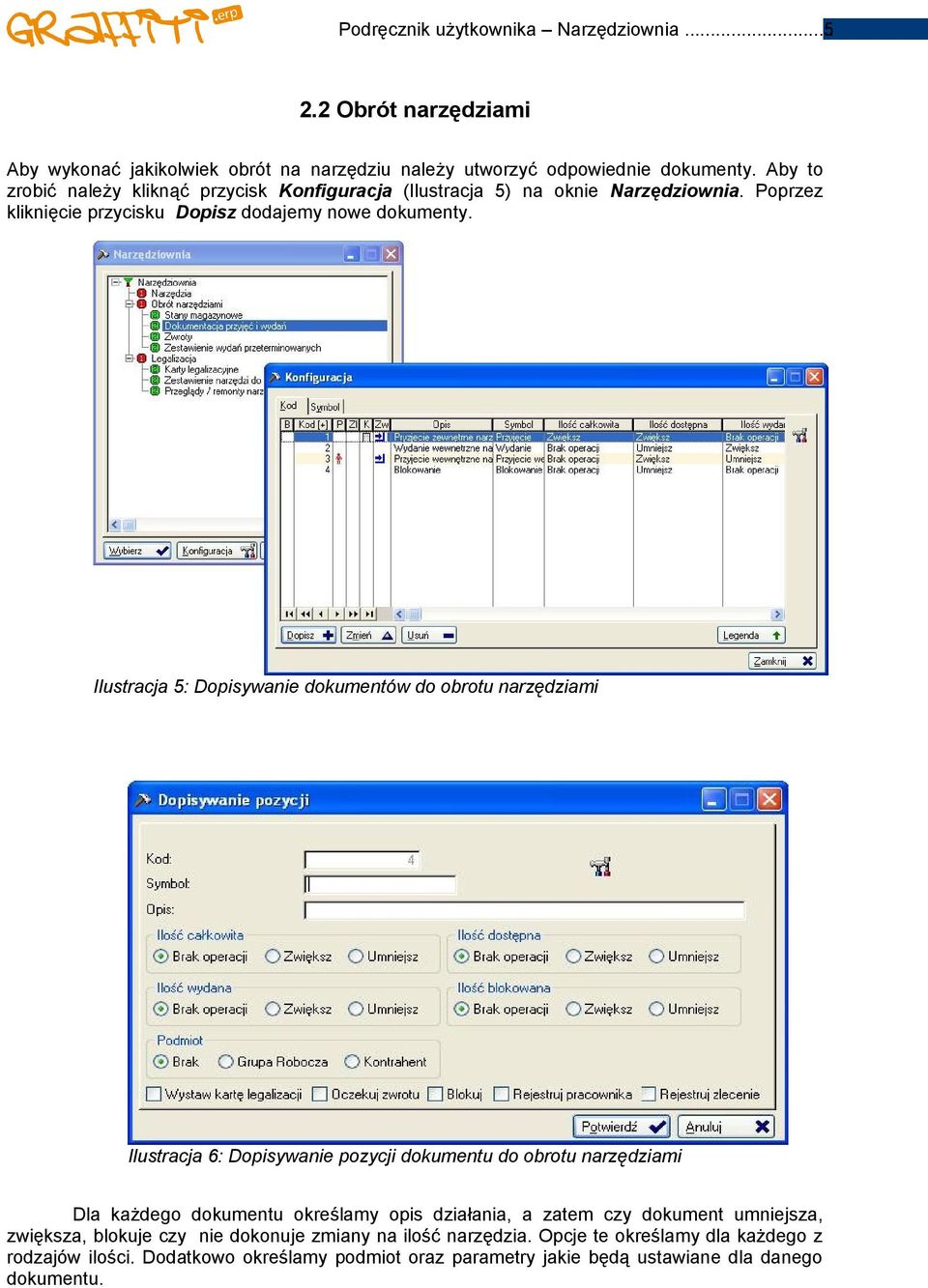Image resolution: width=928 pixels, height=1288 pixels.
Task: Click the green icon beside Zwroty
Action: tap(155, 337)
